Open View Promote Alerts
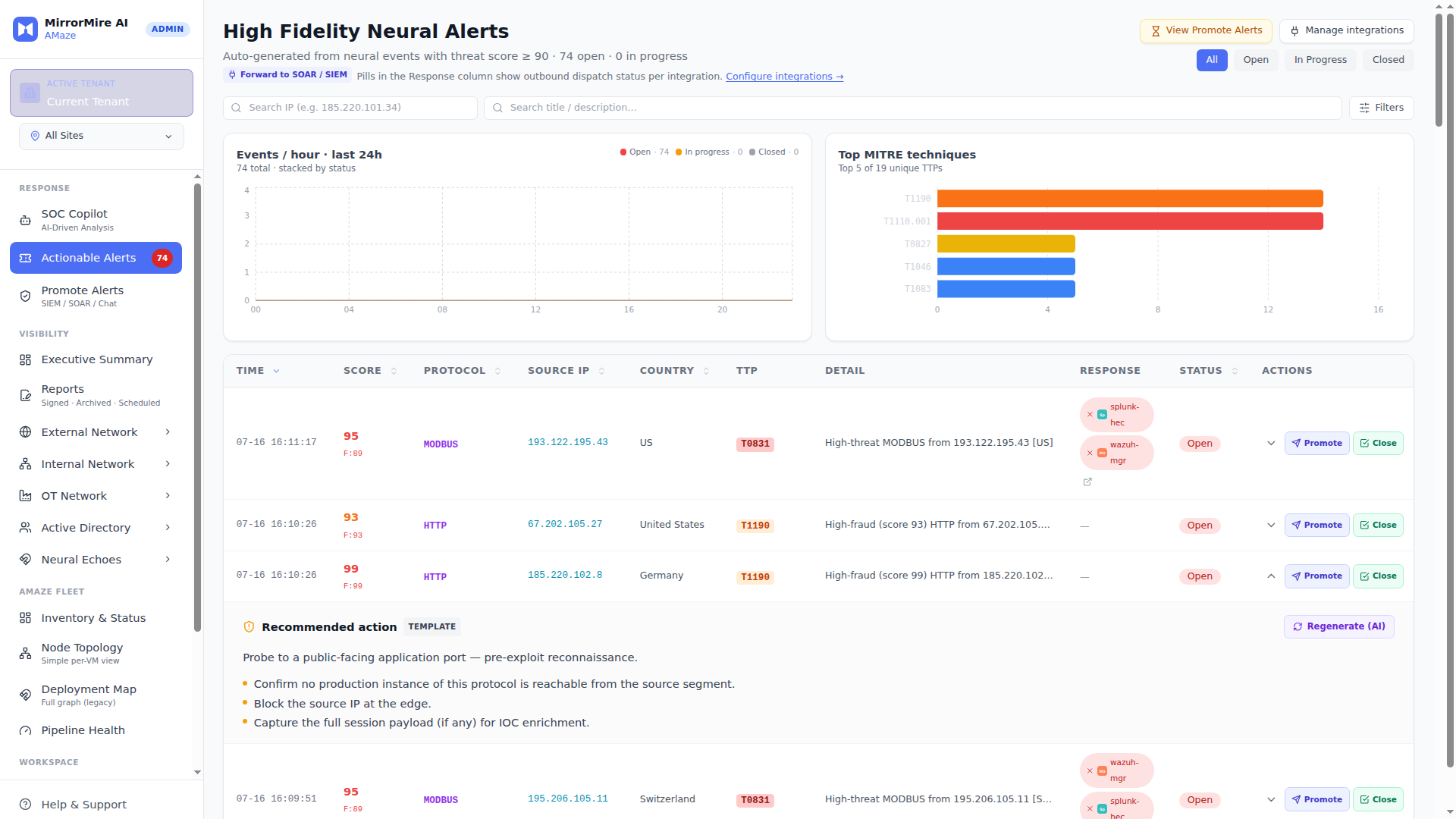Screen dimensions: 1456x819 tap(1206, 31)
